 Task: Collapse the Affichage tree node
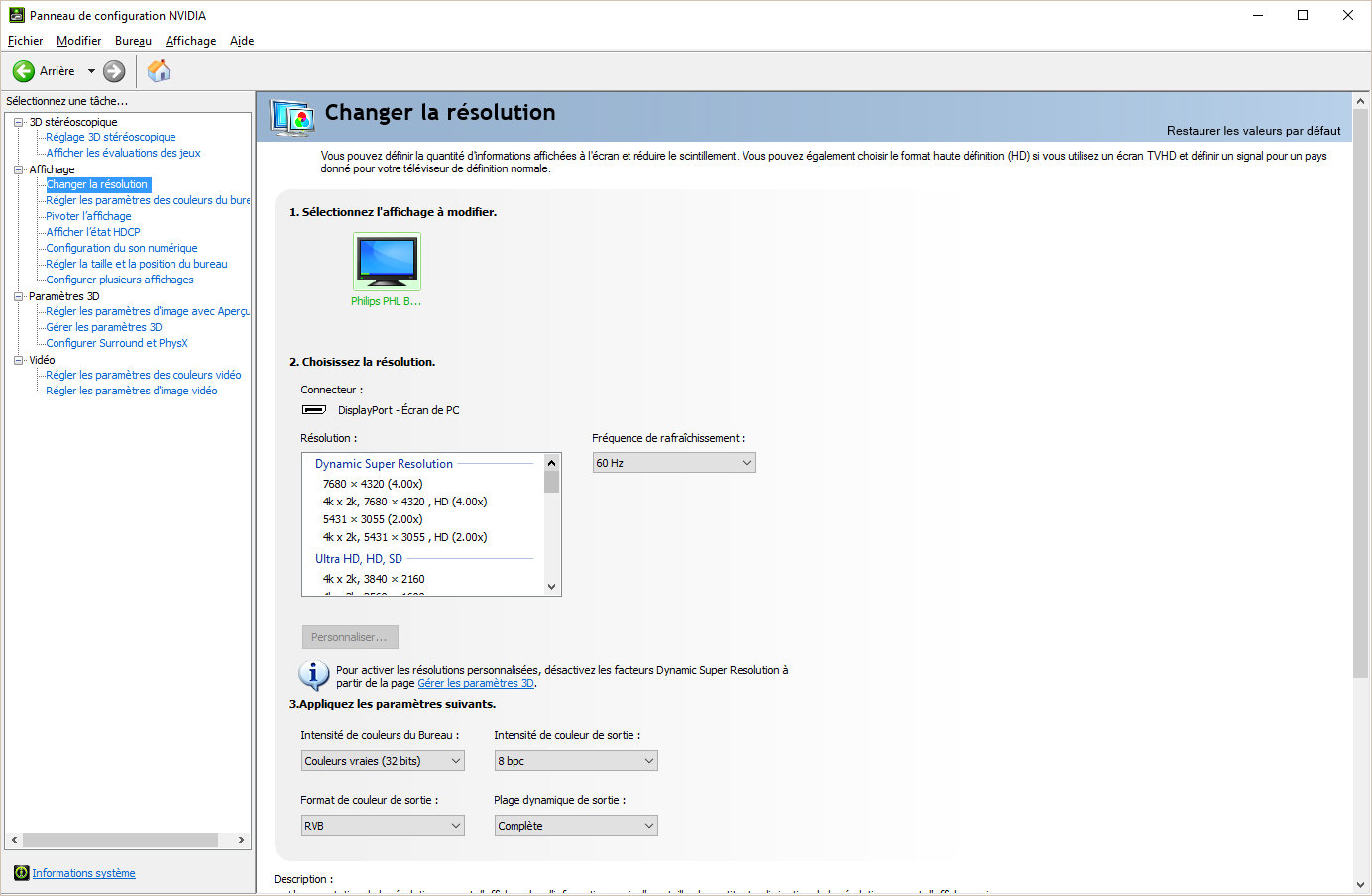(x=18, y=169)
